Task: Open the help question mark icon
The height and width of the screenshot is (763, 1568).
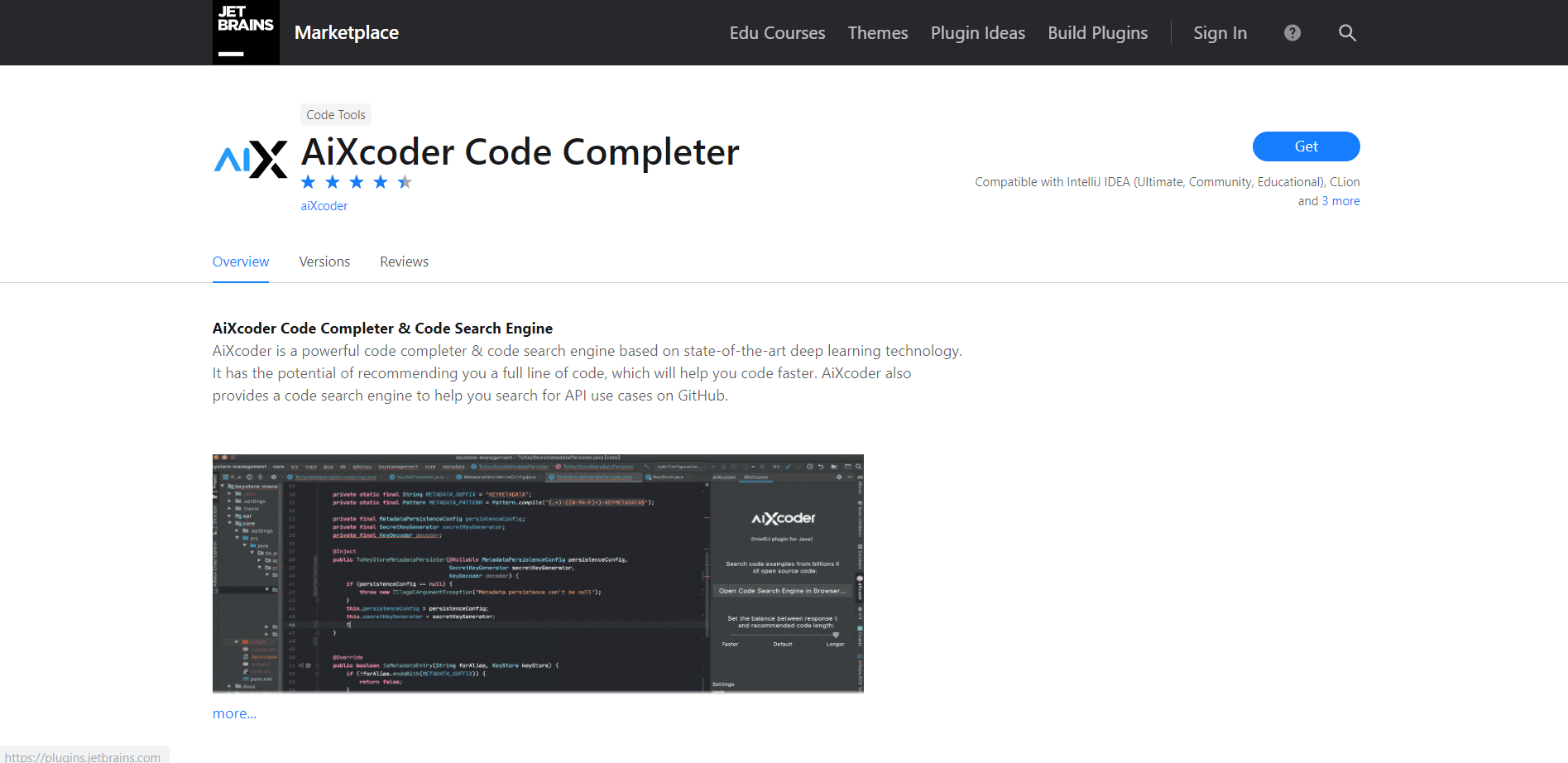Action: click(1292, 33)
